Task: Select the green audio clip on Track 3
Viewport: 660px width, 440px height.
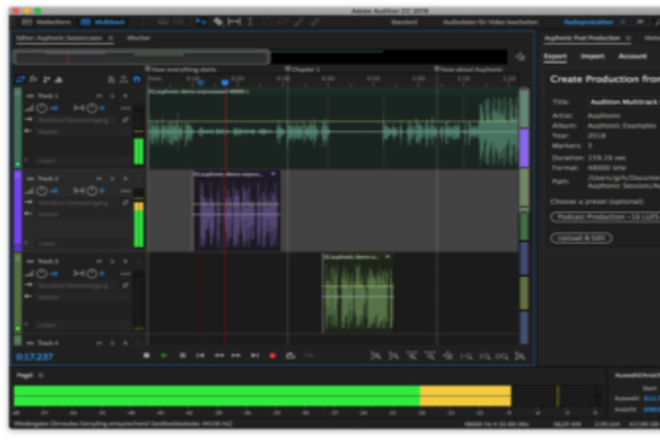Action: [358, 293]
